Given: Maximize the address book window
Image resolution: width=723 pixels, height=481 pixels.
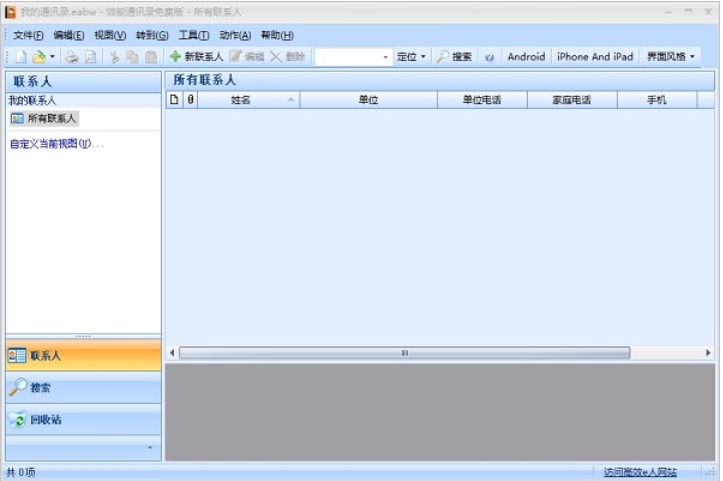Looking at the screenshot, I should (x=688, y=12).
